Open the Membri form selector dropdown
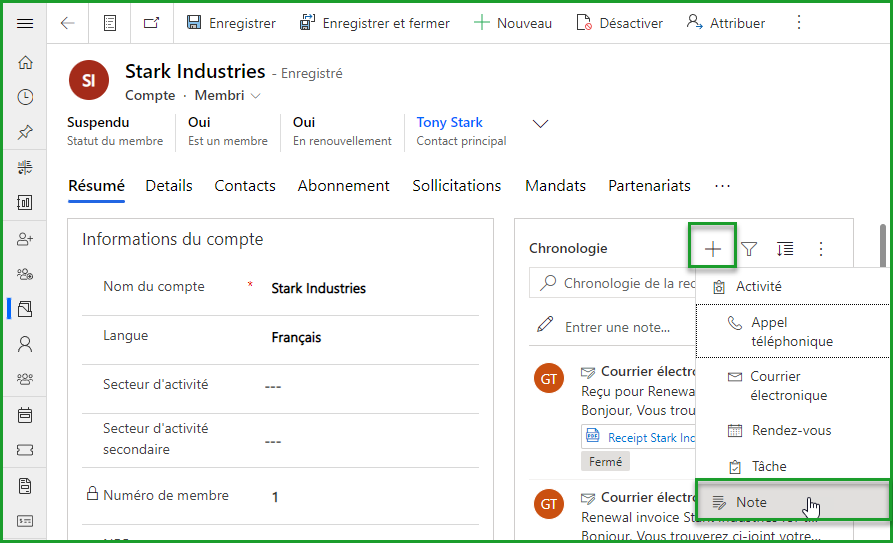 pyautogui.click(x=228, y=96)
